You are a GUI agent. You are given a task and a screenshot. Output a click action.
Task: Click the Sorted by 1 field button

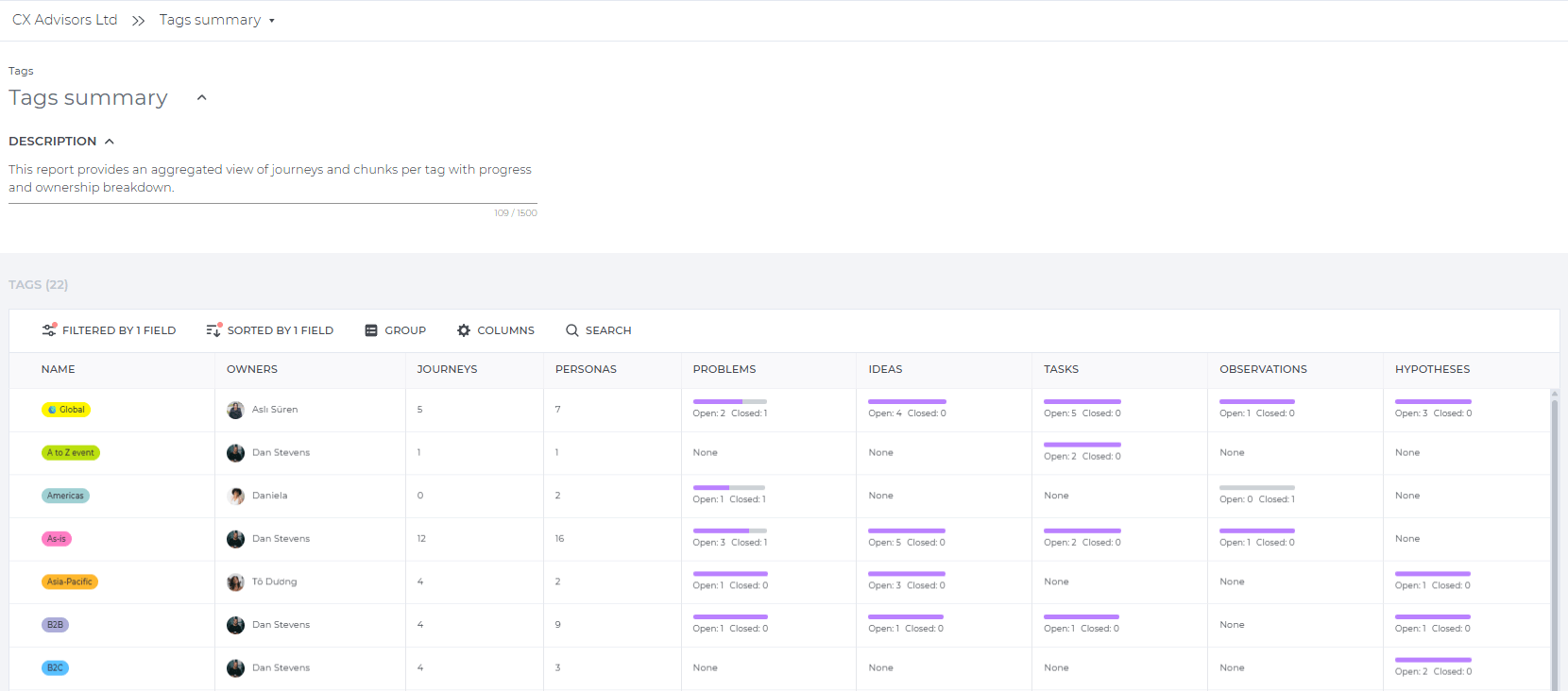[x=270, y=330]
